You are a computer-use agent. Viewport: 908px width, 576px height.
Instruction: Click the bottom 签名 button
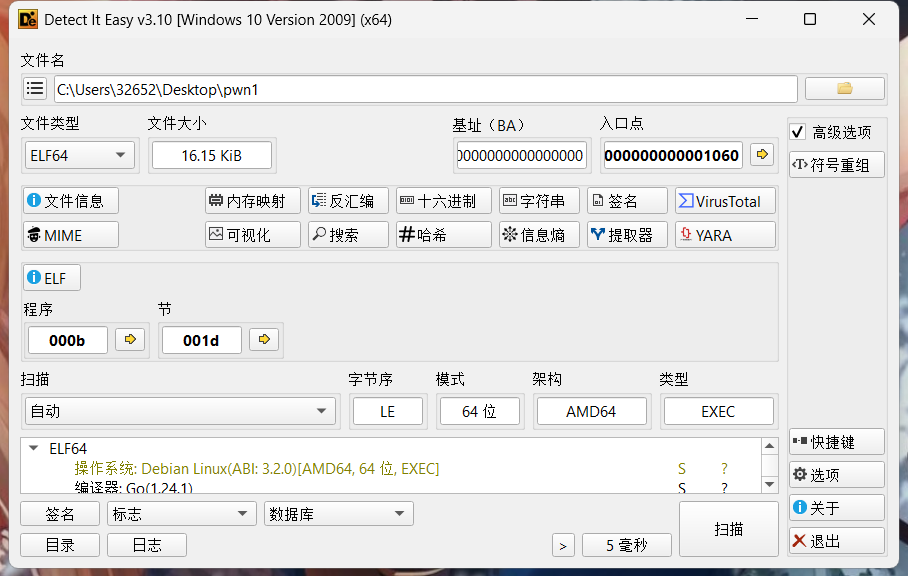coord(60,513)
